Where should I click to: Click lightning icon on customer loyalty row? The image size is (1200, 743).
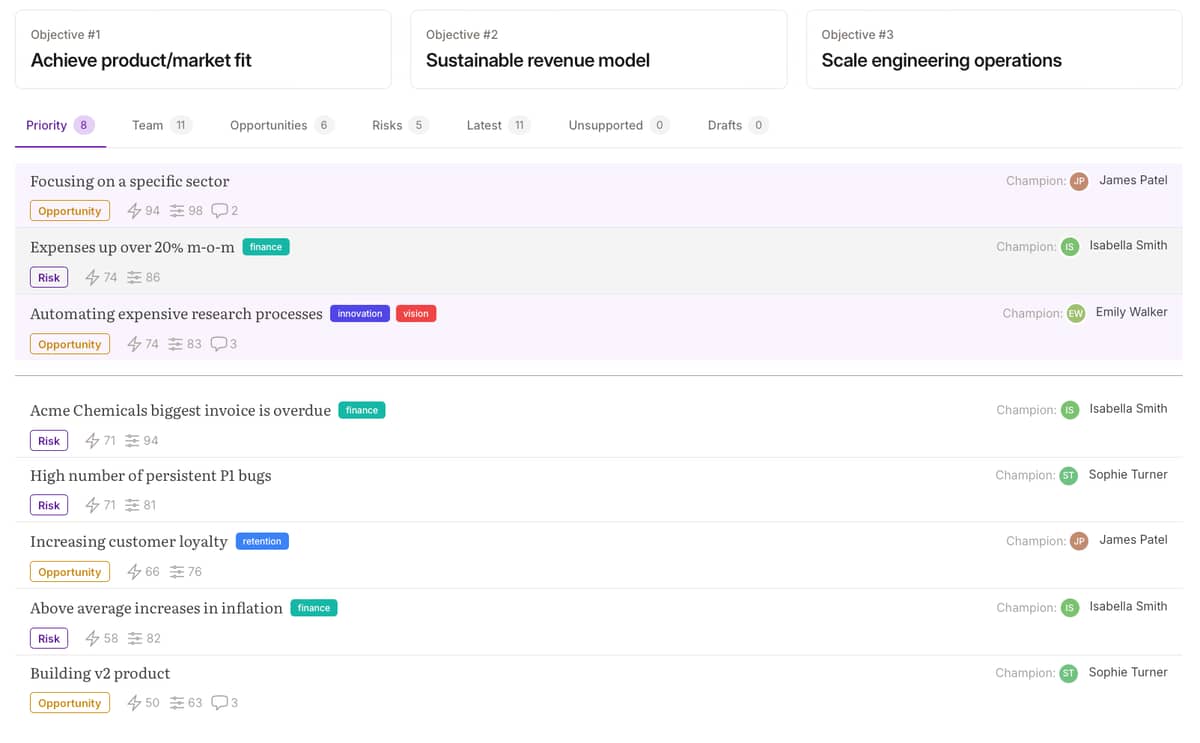[134, 572]
